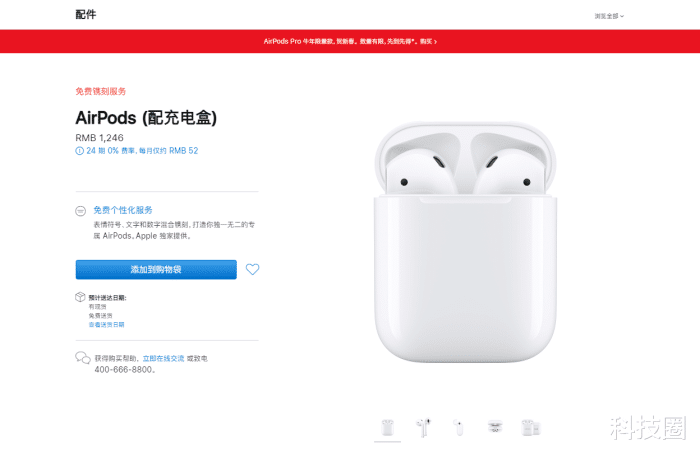Click the installment info circle icon
This screenshot has height=457, width=700.
tap(79, 151)
